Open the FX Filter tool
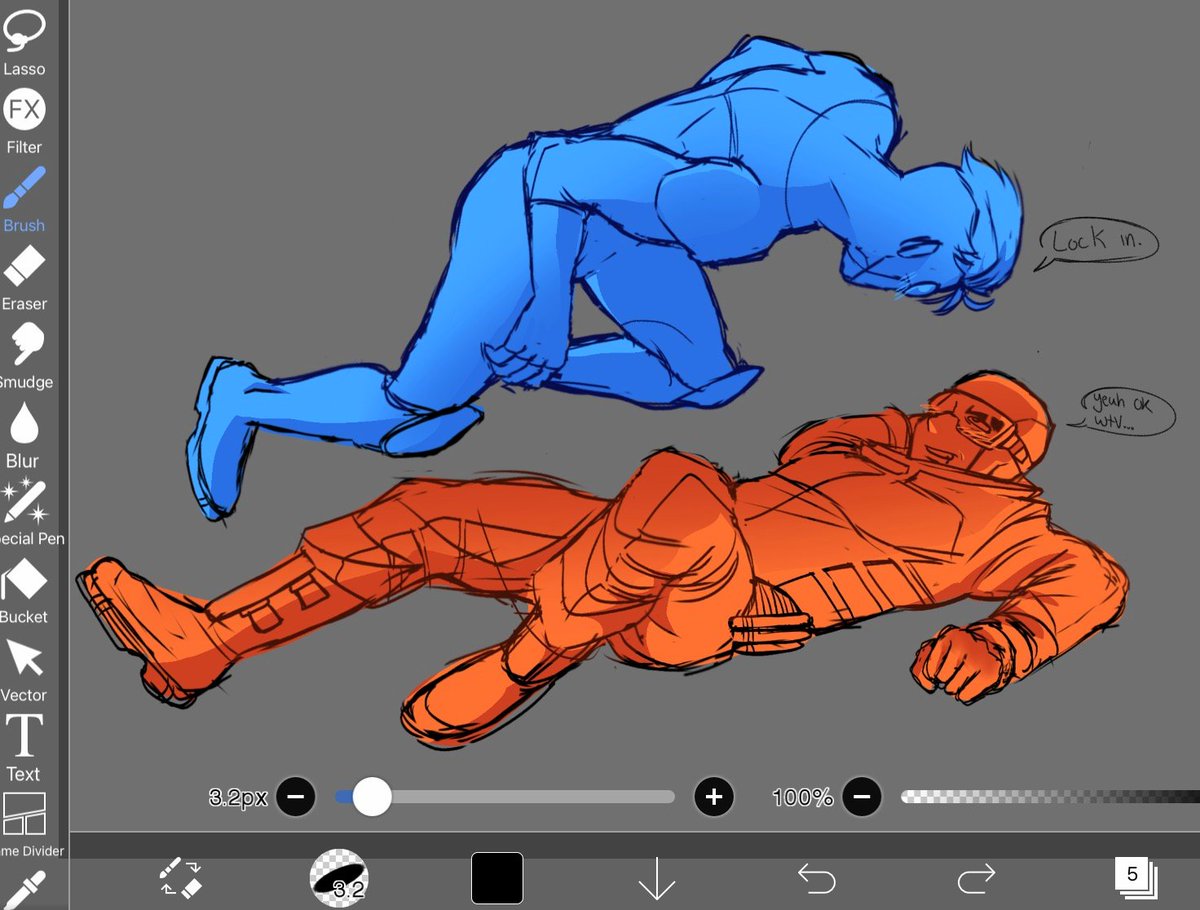This screenshot has width=1200, height=910. point(24,122)
